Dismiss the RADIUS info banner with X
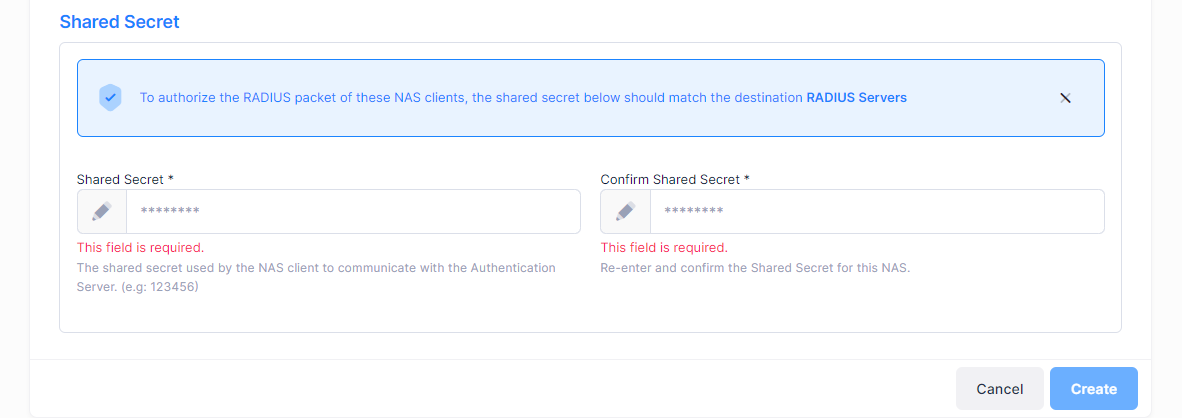Image resolution: width=1182 pixels, height=418 pixels. tap(1065, 98)
